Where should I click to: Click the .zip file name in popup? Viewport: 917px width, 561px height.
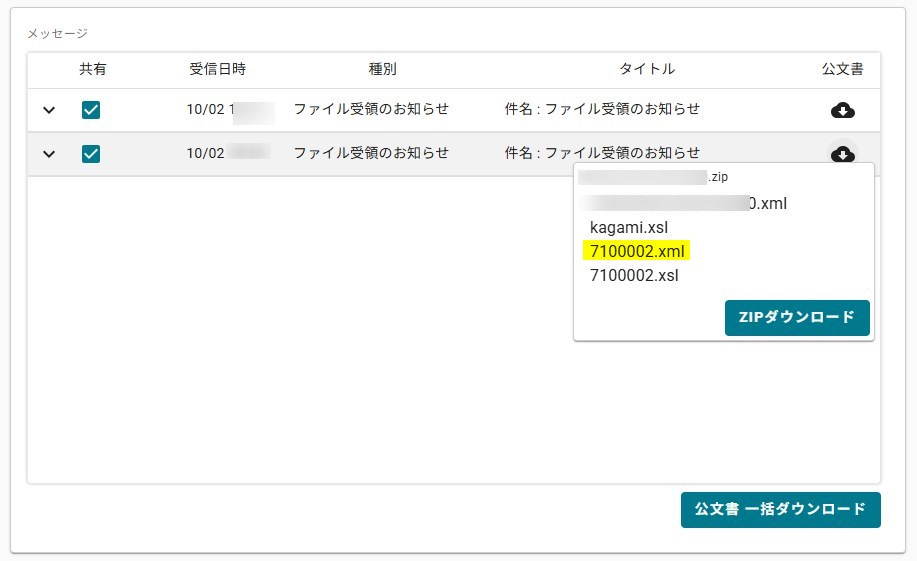click(x=653, y=177)
